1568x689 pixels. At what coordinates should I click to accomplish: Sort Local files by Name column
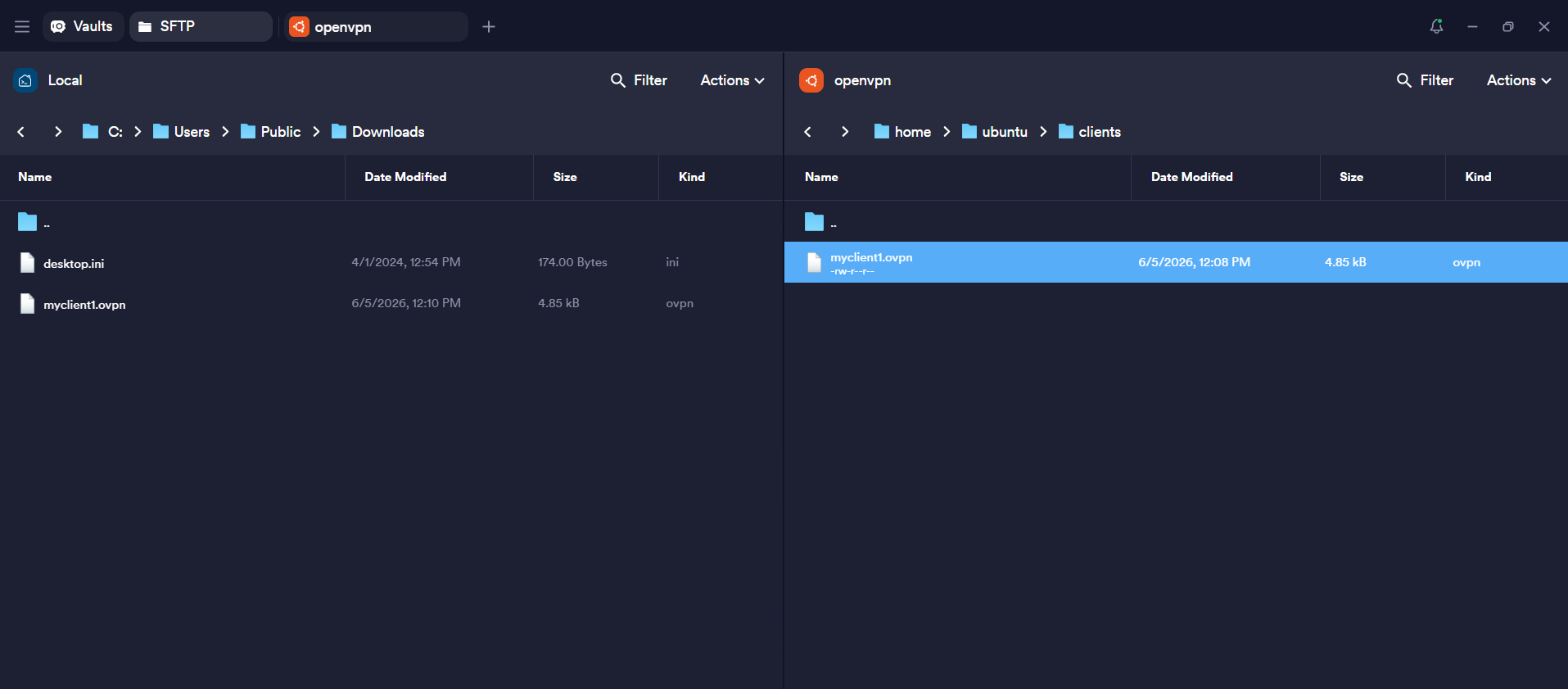tap(35, 177)
